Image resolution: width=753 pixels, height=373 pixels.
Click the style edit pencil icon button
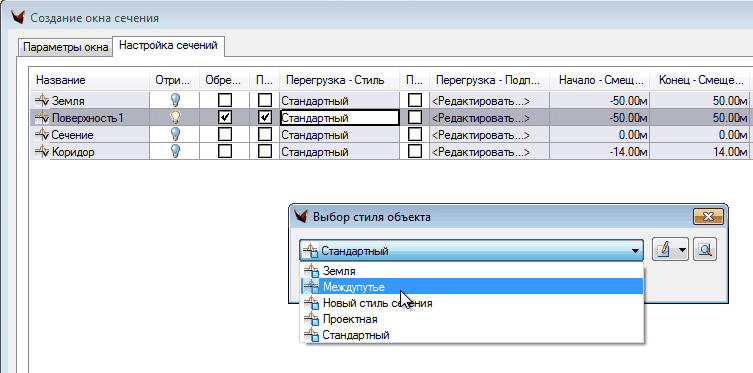point(663,250)
